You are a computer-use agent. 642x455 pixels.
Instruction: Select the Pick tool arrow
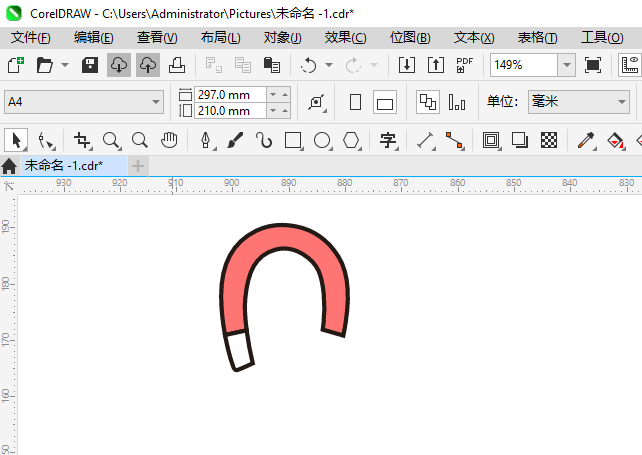point(16,140)
